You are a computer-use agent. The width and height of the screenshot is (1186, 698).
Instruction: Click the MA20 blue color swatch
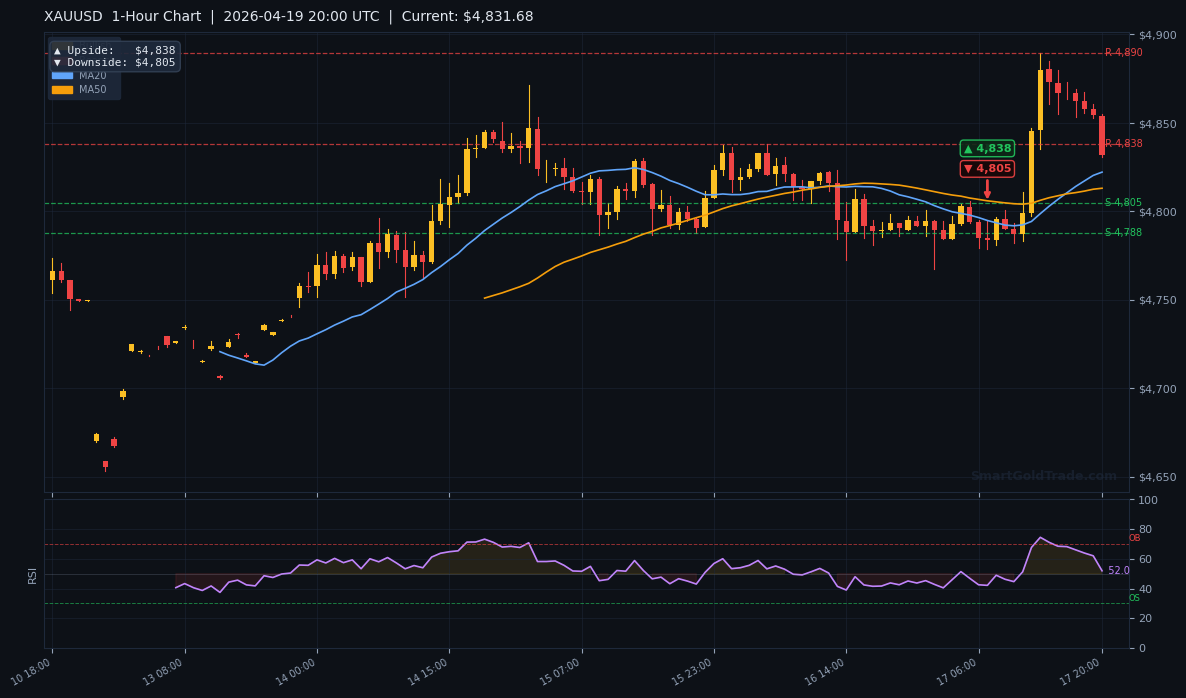click(62, 75)
